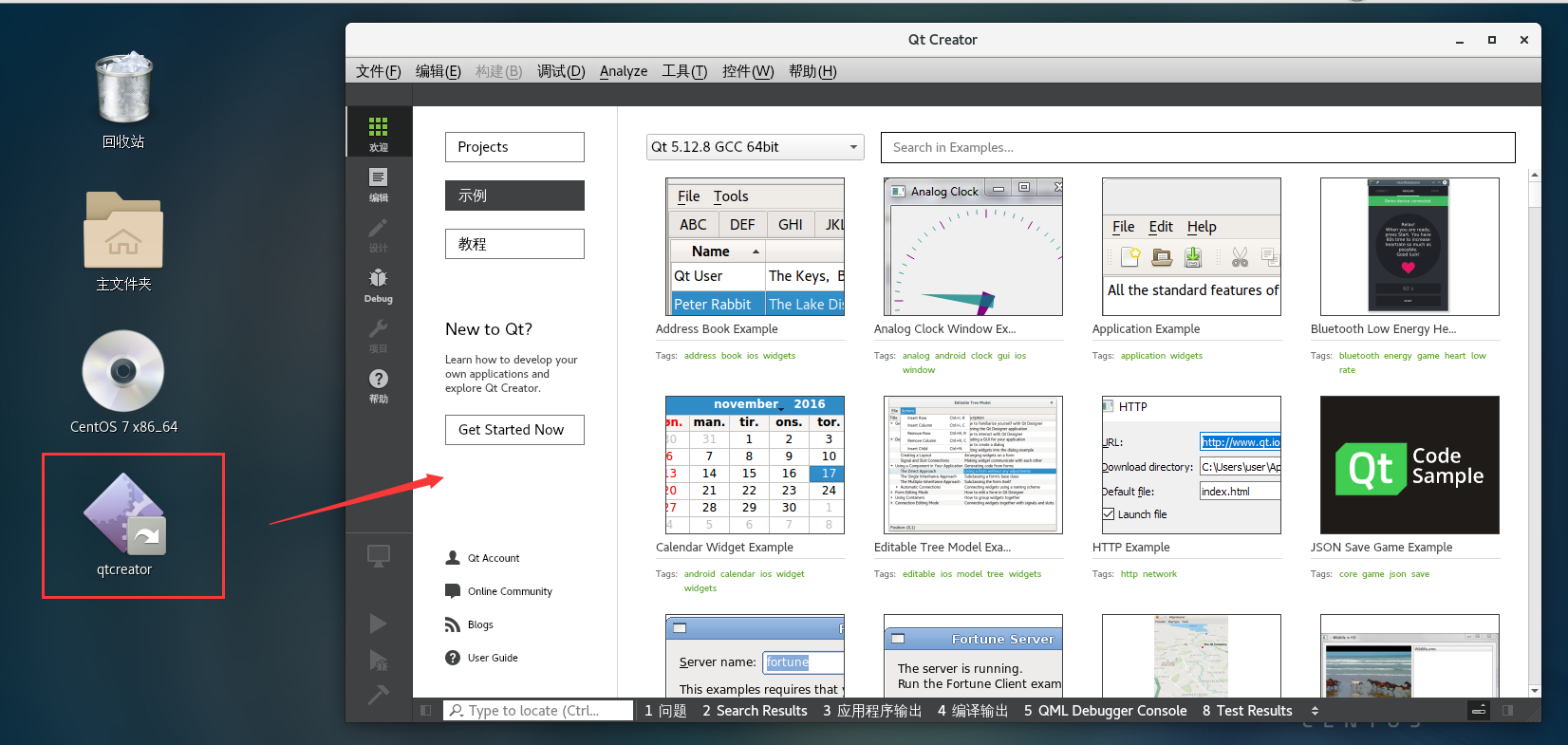Click the Build Project hammer icon
The width and height of the screenshot is (1568, 745).
tap(378, 695)
